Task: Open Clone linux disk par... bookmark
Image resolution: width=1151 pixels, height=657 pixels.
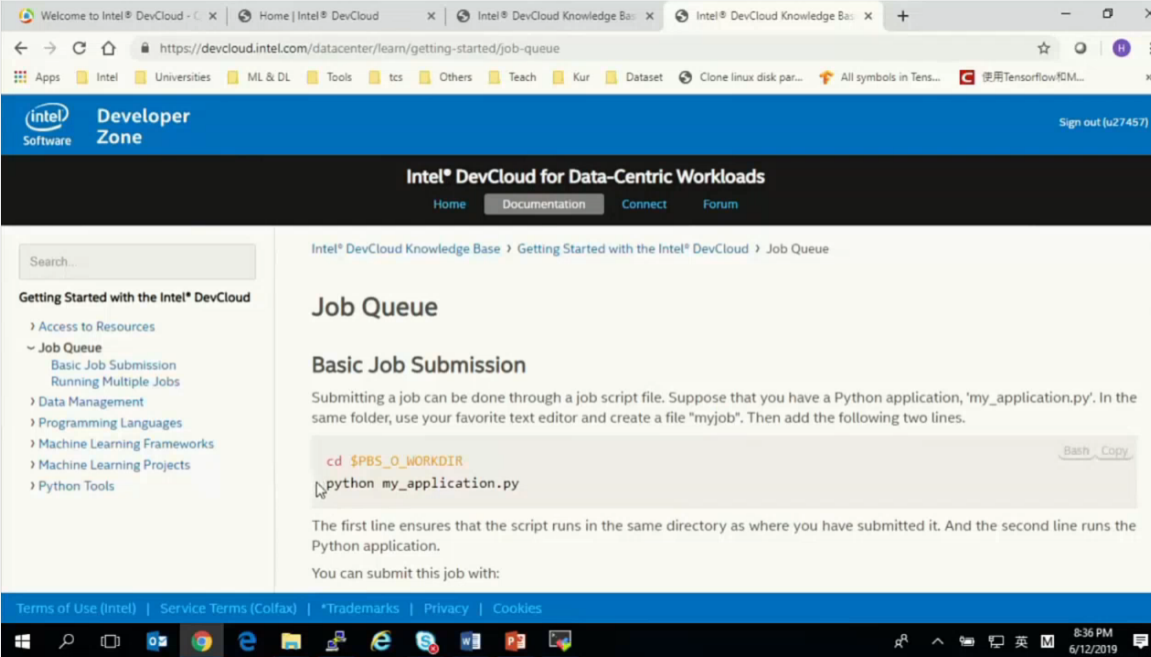Action: click(741, 77)
